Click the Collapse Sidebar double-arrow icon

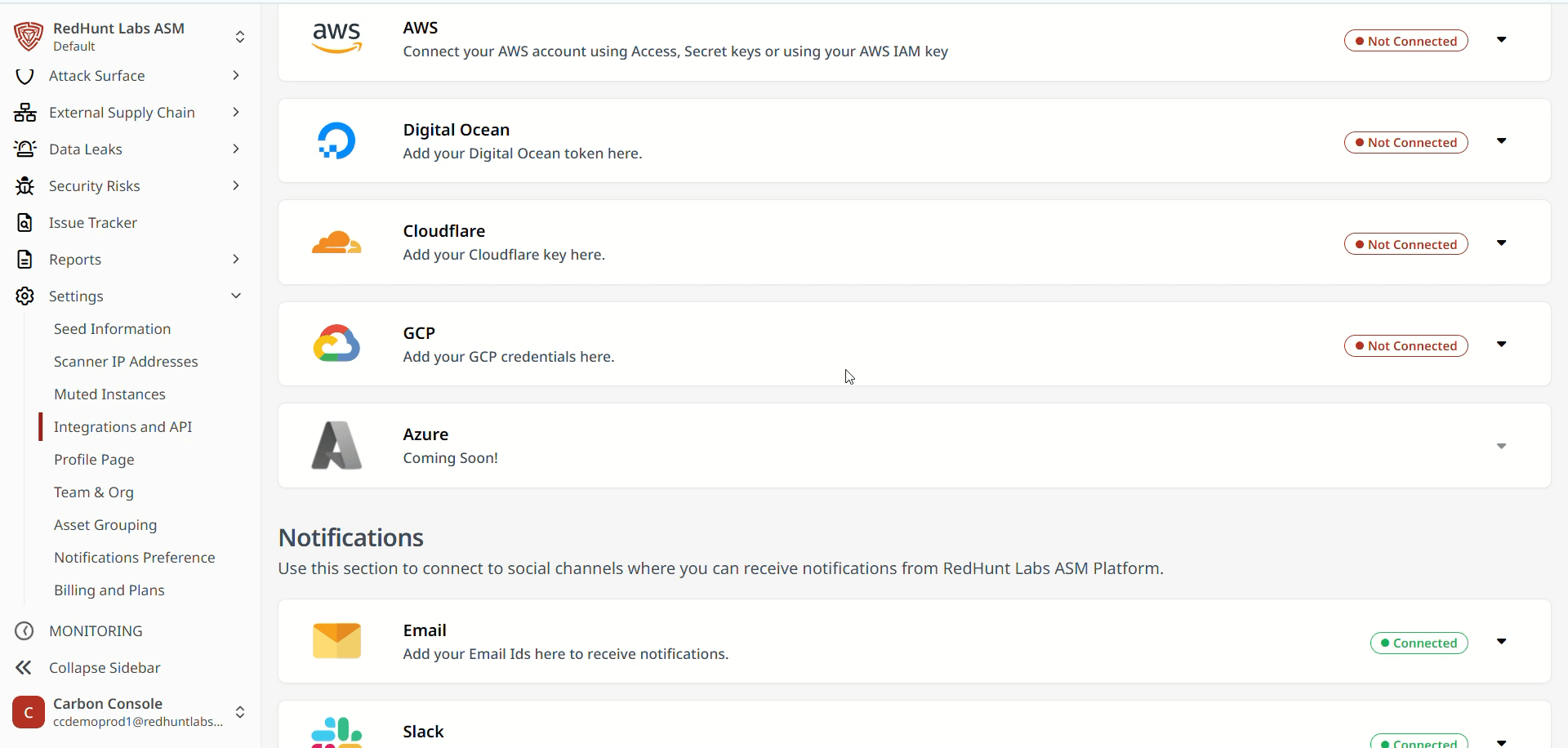click(24, 668)
